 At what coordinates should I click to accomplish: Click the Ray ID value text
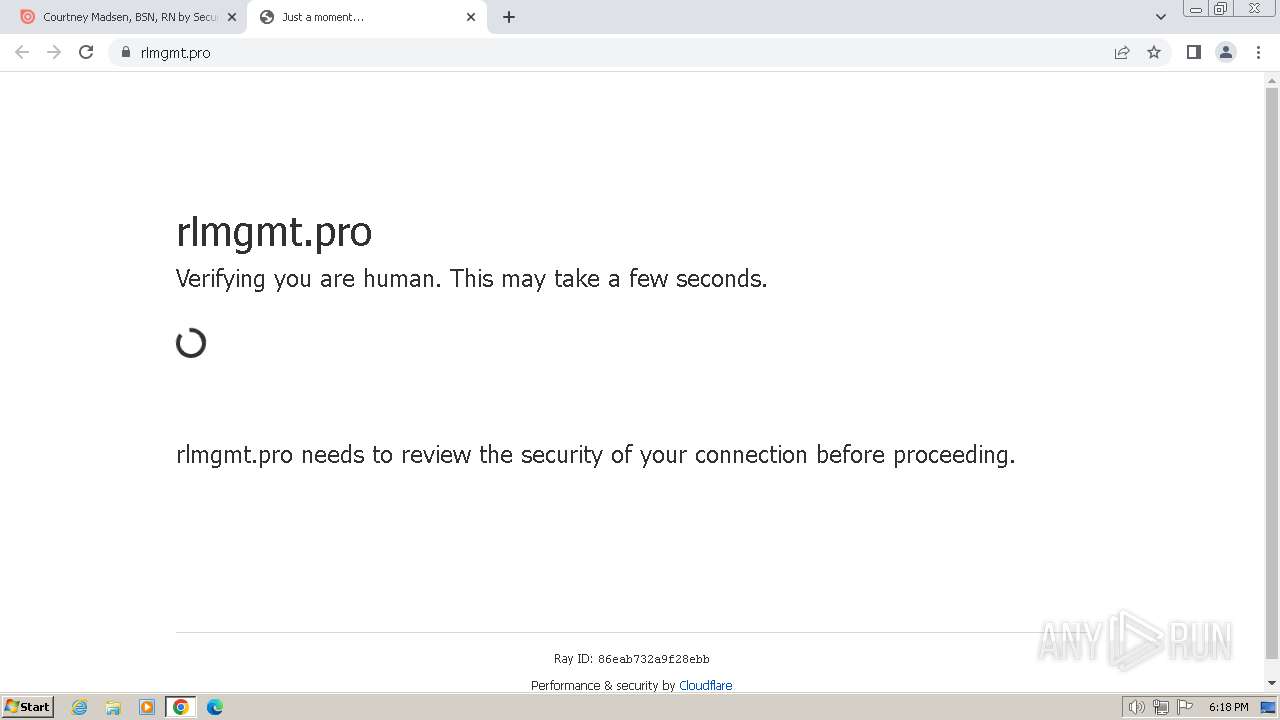pos(653,659)
